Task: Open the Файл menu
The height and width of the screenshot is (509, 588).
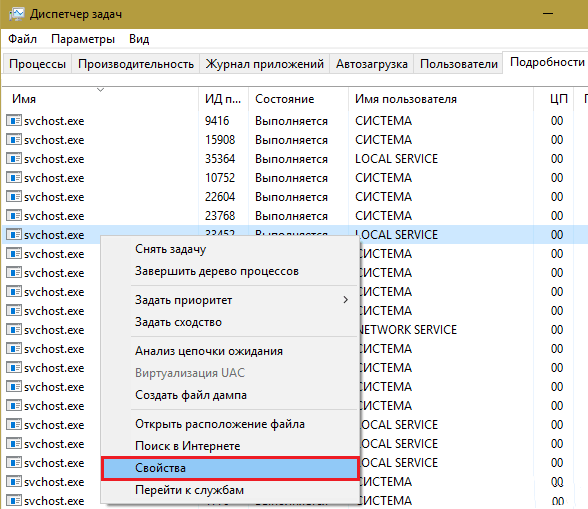Action: click(22, 39)
